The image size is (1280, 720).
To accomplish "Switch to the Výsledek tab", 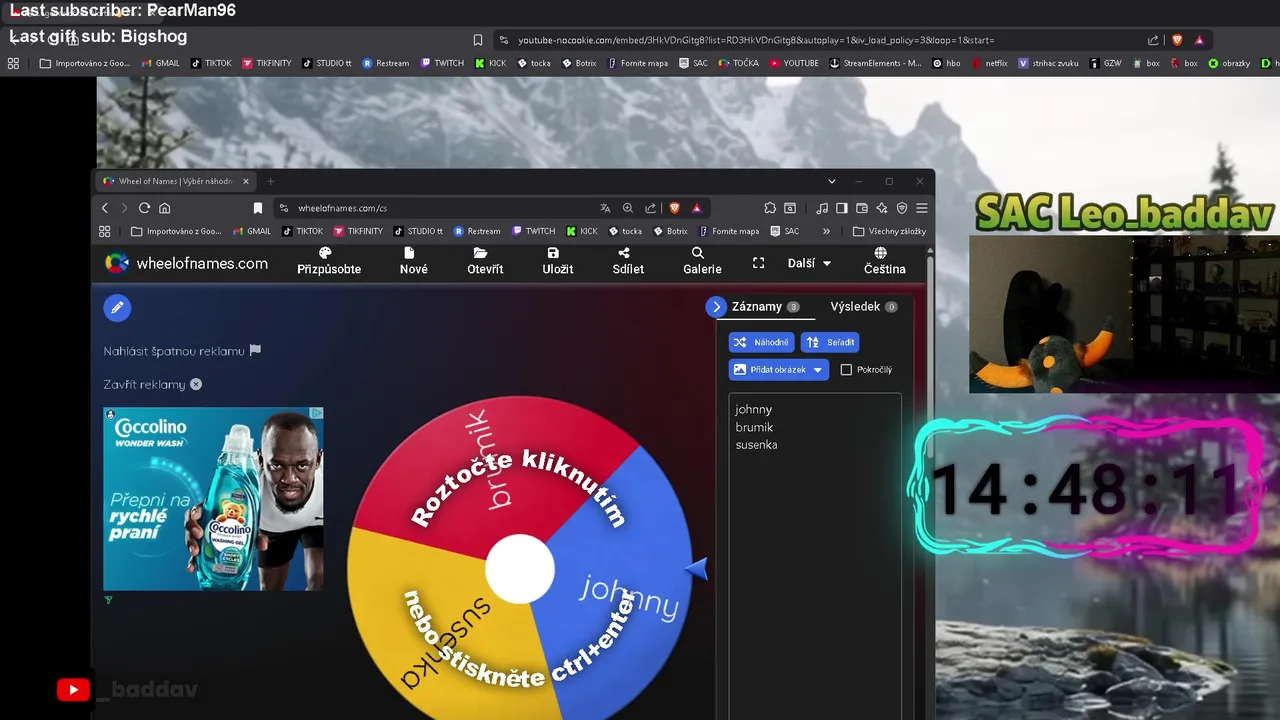I will (x=863, y=307).
